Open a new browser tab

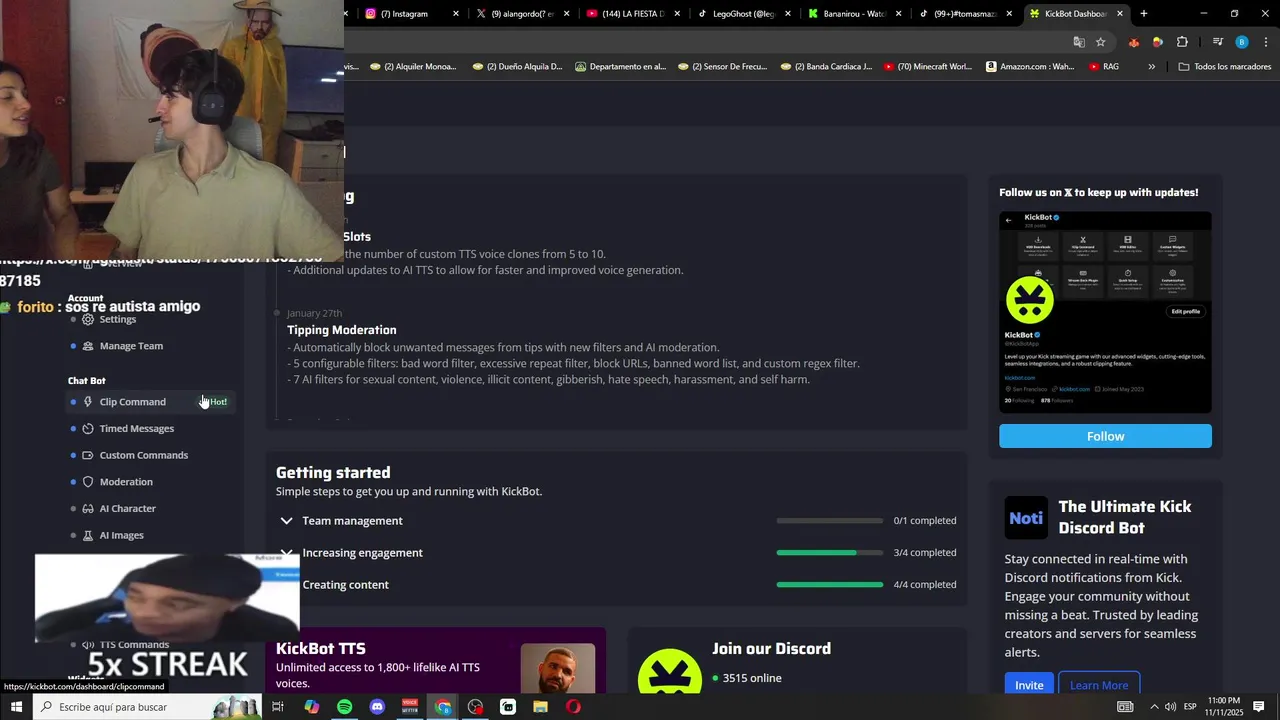[1144, 14]
